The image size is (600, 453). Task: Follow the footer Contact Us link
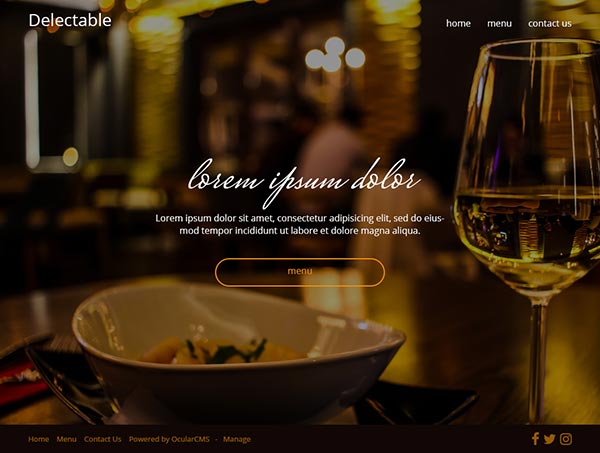[103, 439]
